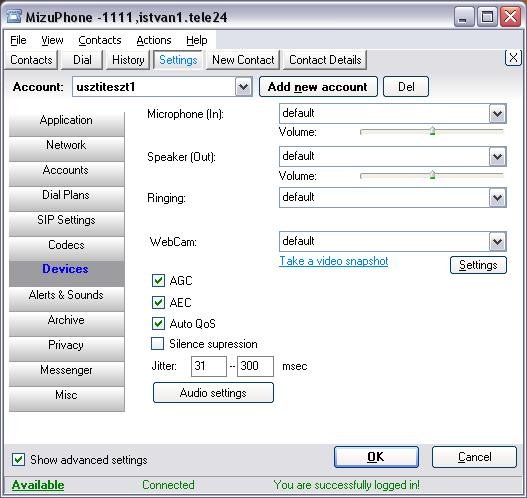Toggle the AGC checkbox
527x498 pixels.
click(158, 281)
